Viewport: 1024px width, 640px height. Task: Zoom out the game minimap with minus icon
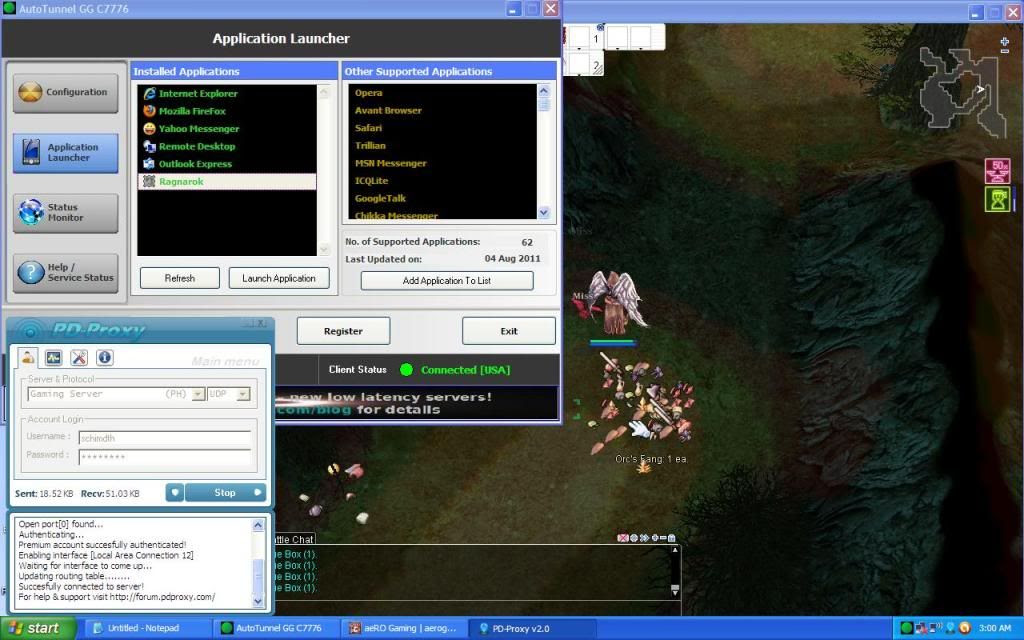click(x=1004, y=51)
